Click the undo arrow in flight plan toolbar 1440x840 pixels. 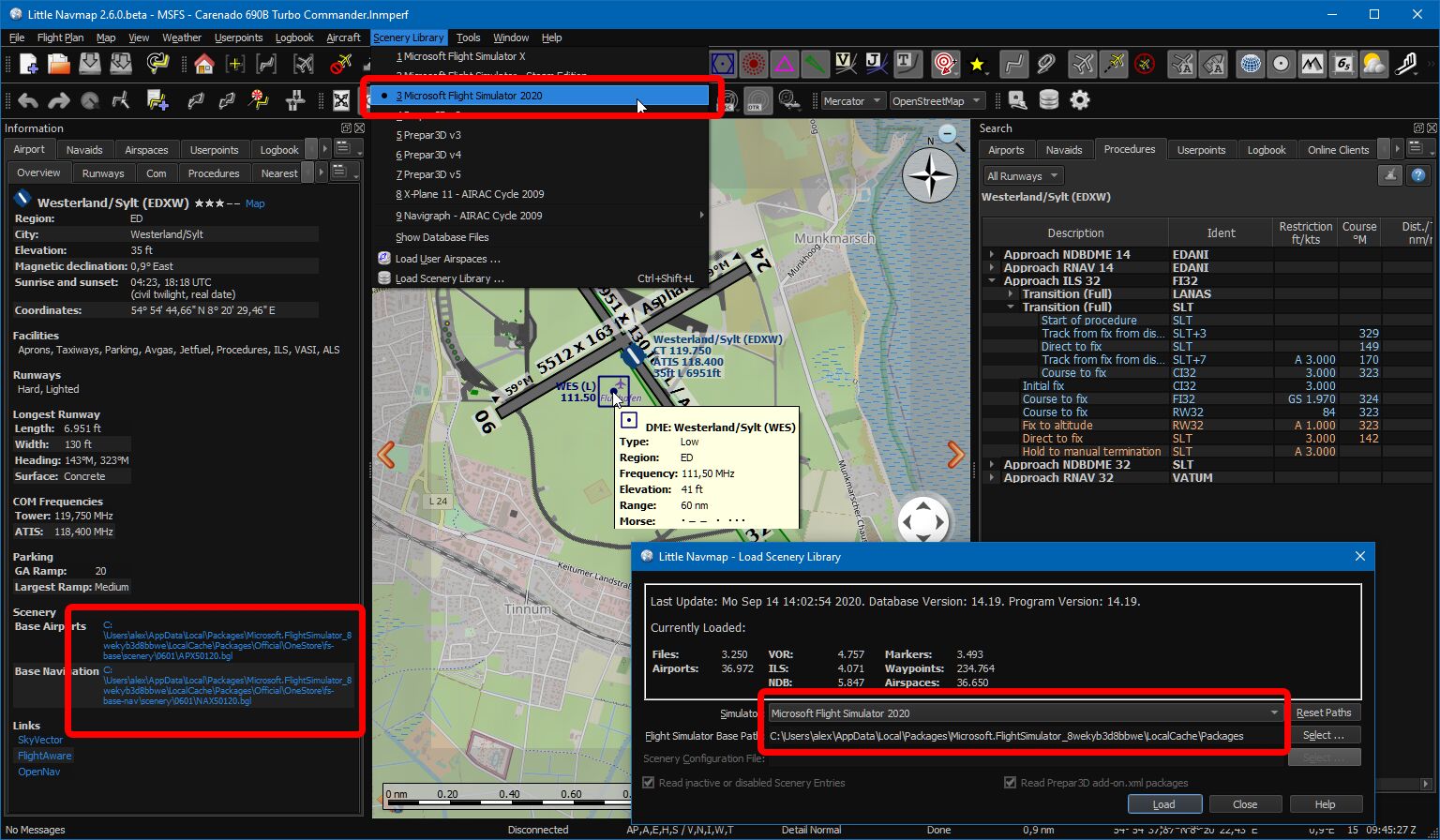point(28,100)
